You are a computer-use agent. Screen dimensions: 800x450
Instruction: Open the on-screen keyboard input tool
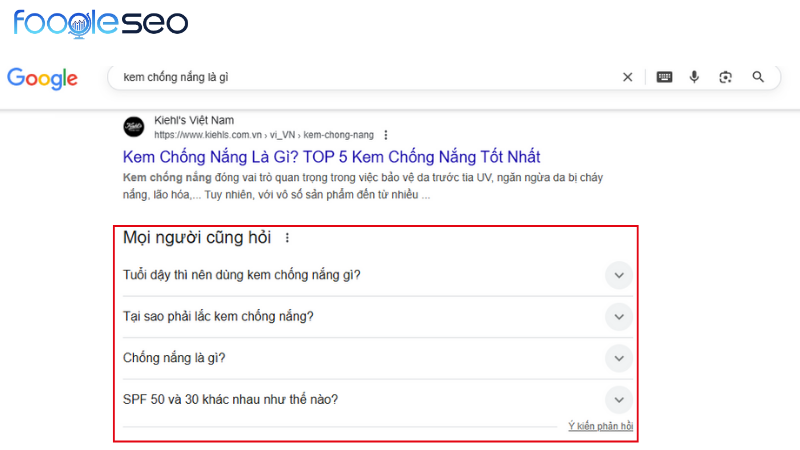664,77
